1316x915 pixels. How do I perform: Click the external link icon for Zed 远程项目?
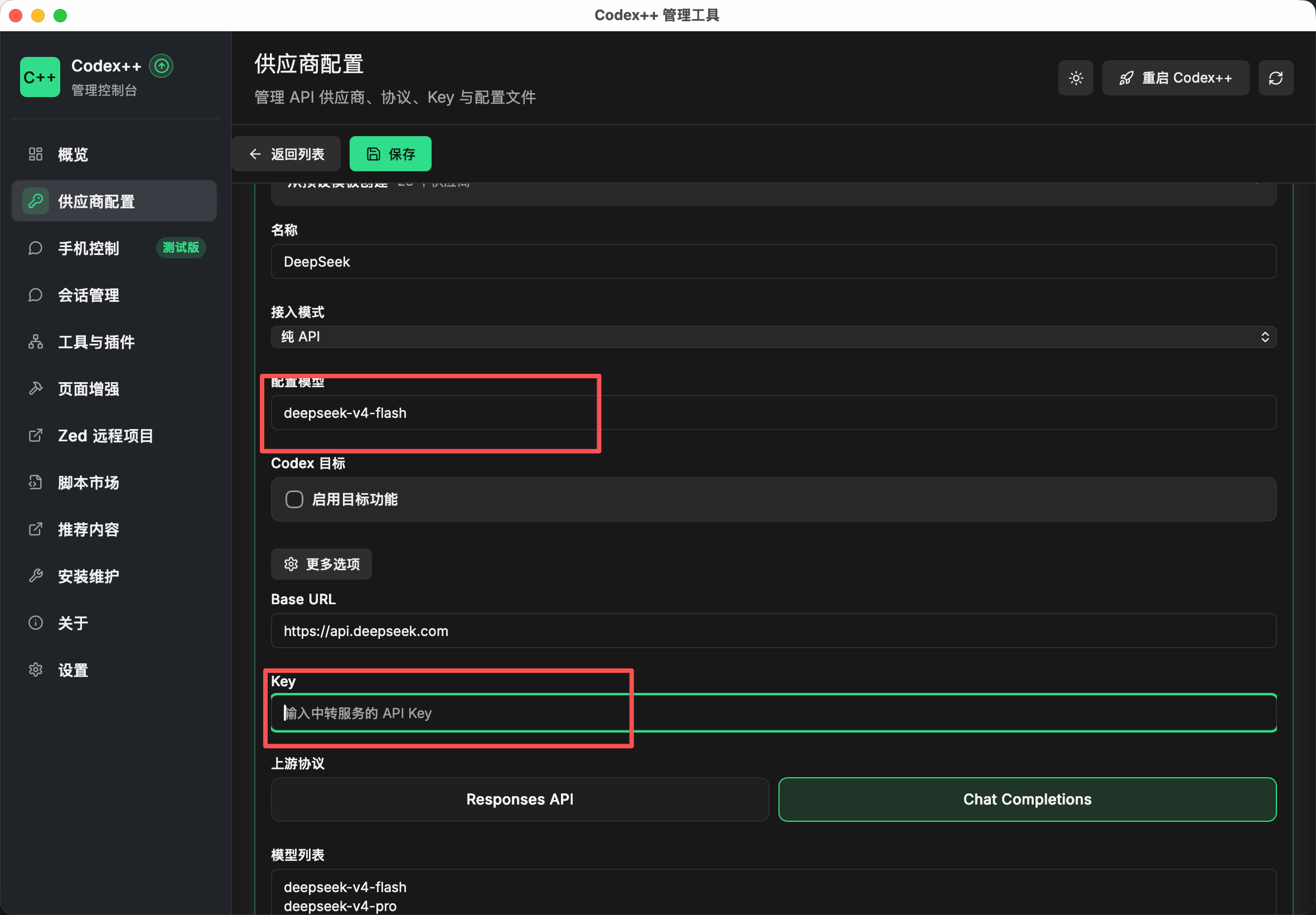coord(36,436)
